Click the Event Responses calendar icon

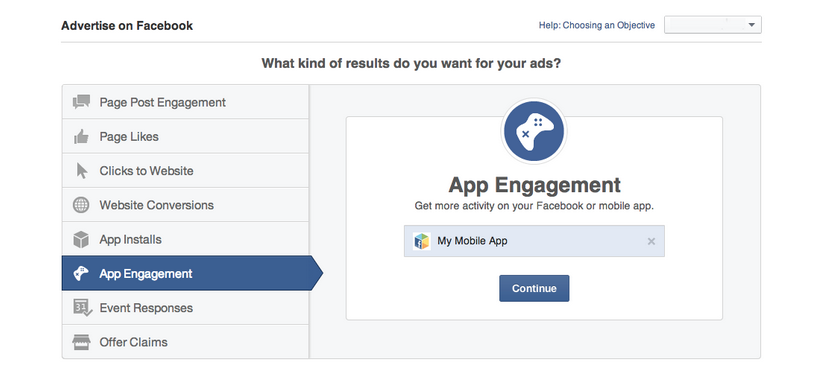pyautogui.click(x=82, y=308)
